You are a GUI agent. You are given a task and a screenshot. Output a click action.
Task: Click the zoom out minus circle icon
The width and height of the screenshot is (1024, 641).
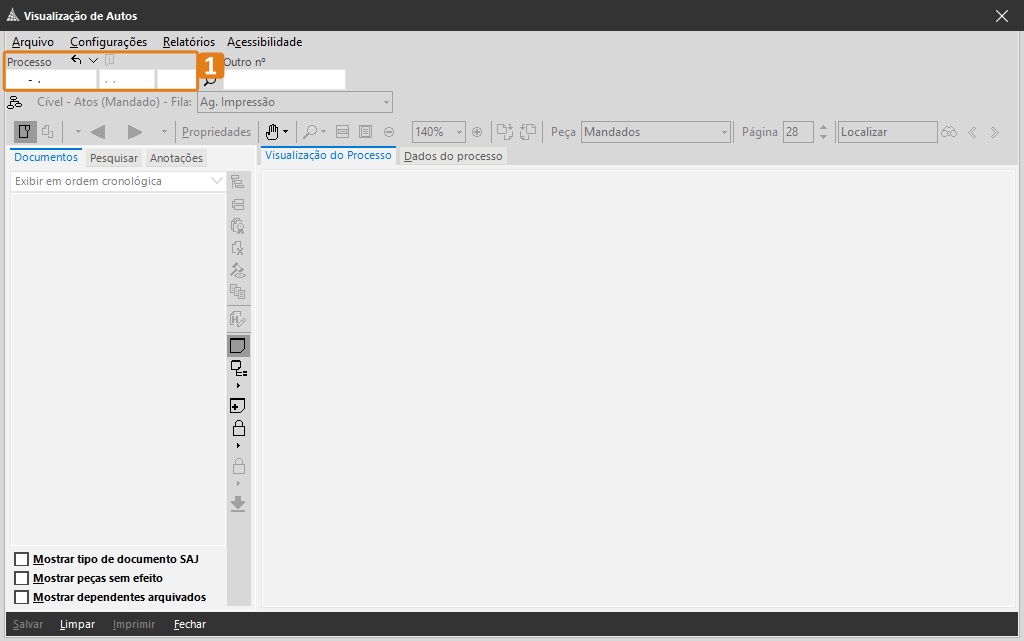click(x=389, y=132)
